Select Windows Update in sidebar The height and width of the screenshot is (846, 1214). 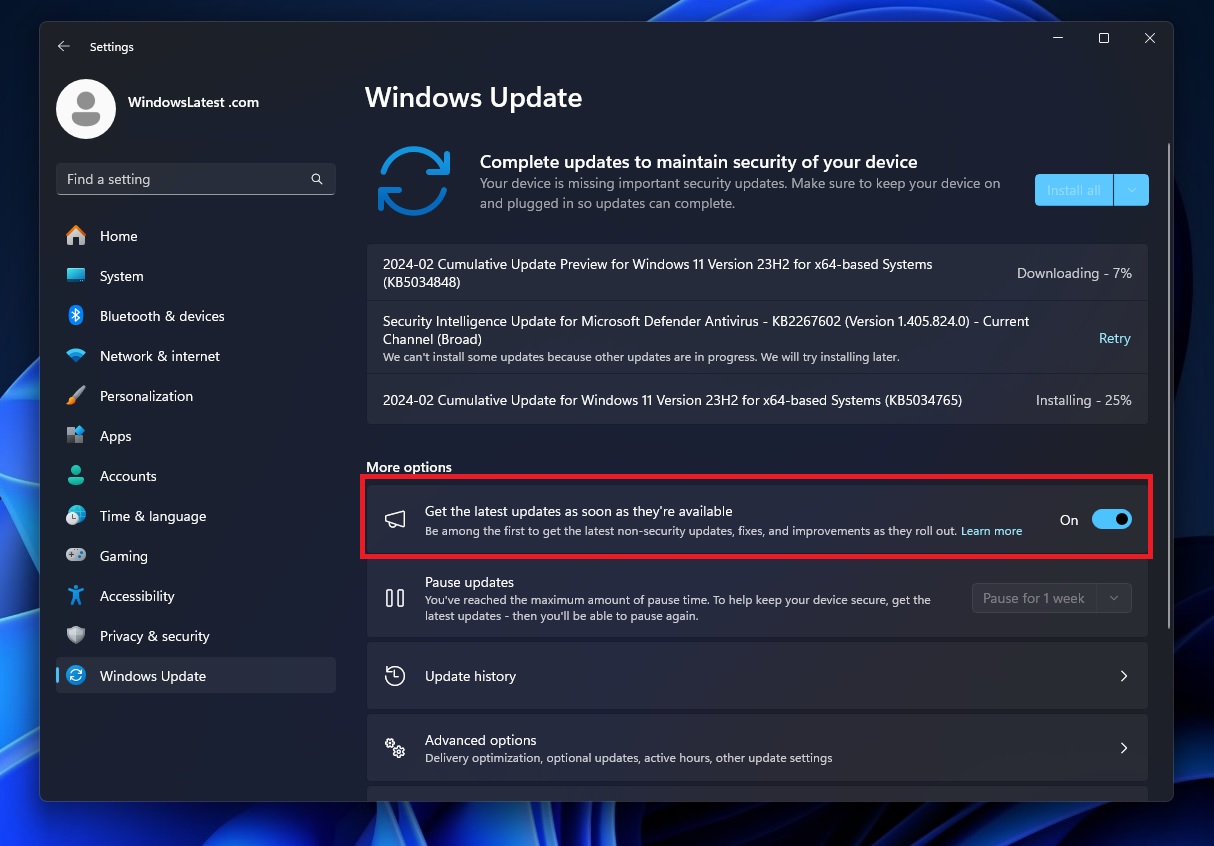click(196, 676)
